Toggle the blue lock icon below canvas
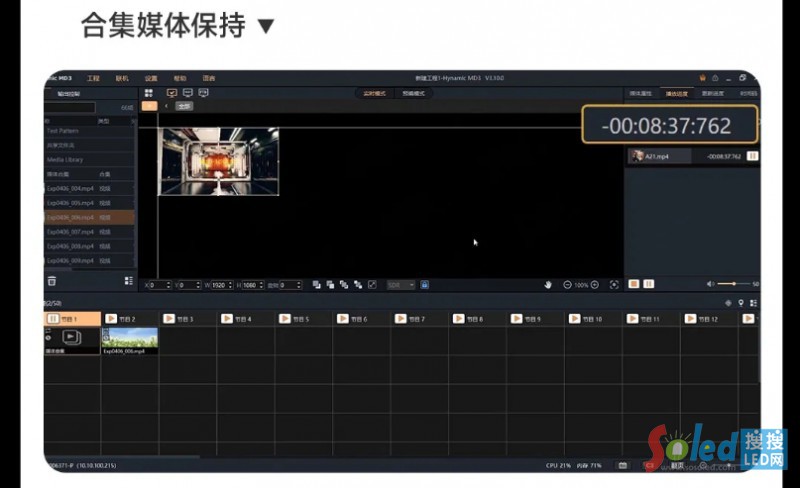The width and height of the screenshot is (800, 488). (x=424, y=285)
